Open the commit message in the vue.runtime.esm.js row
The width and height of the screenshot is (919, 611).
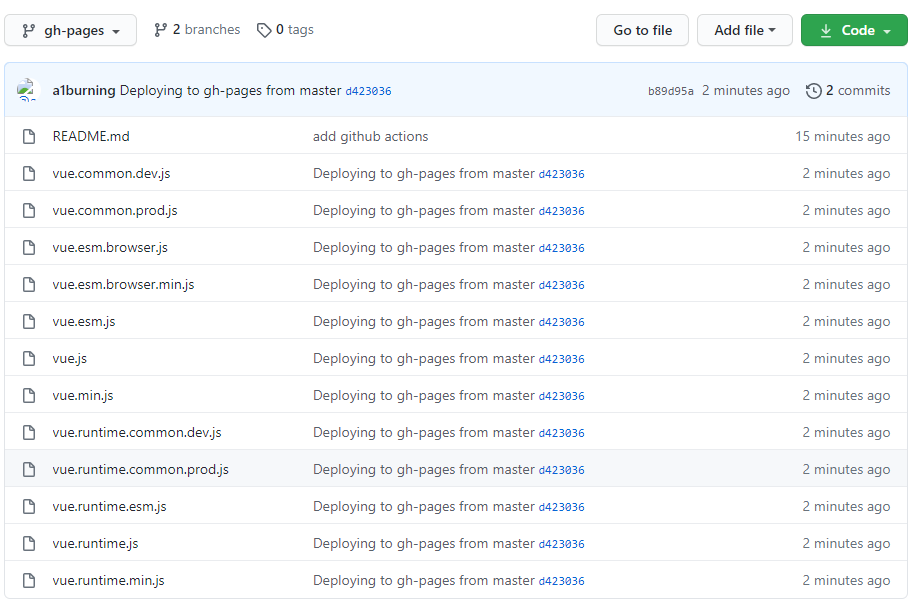(424, 506)
